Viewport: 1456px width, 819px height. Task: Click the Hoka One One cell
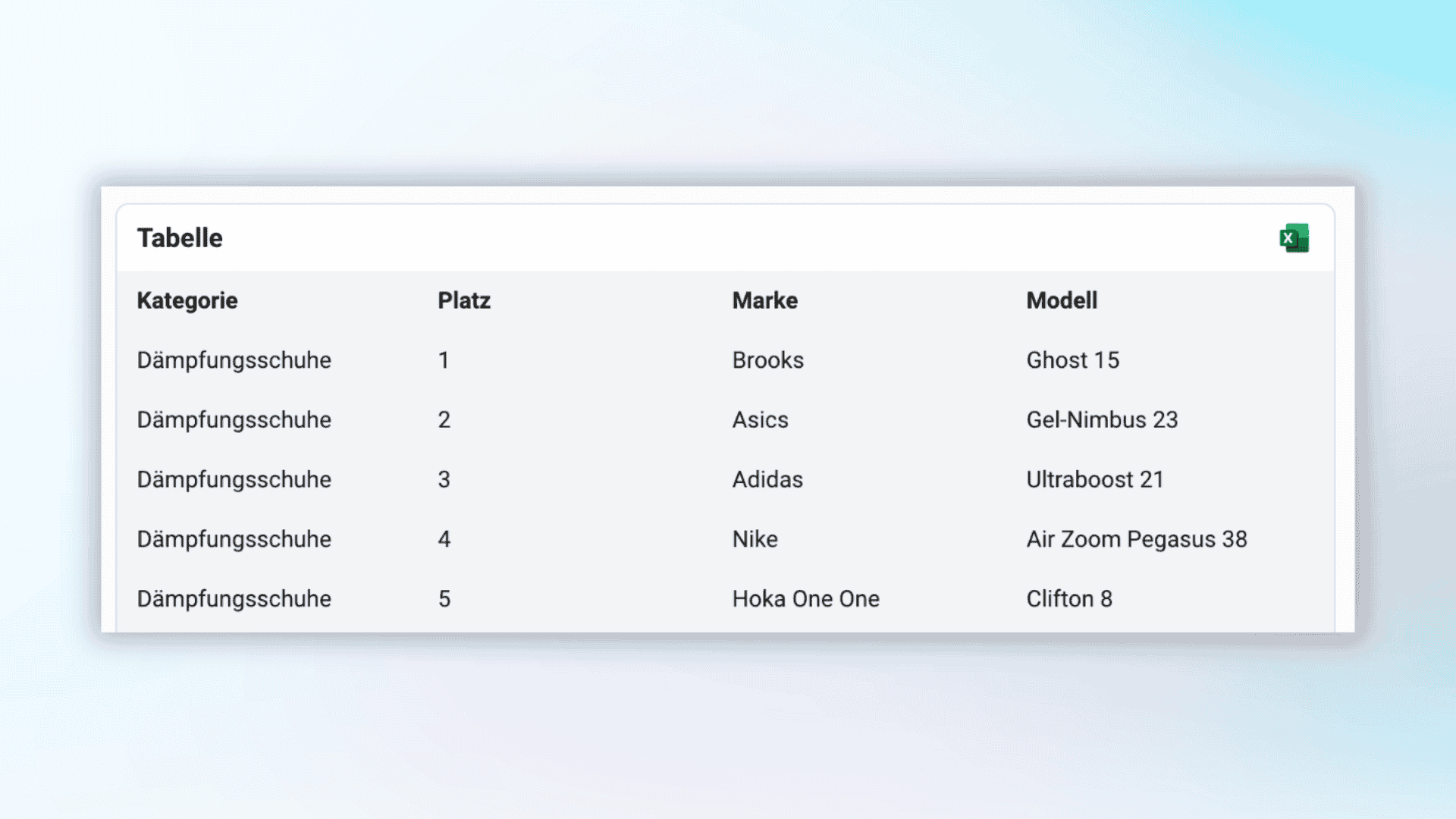(x=805, y=599)
